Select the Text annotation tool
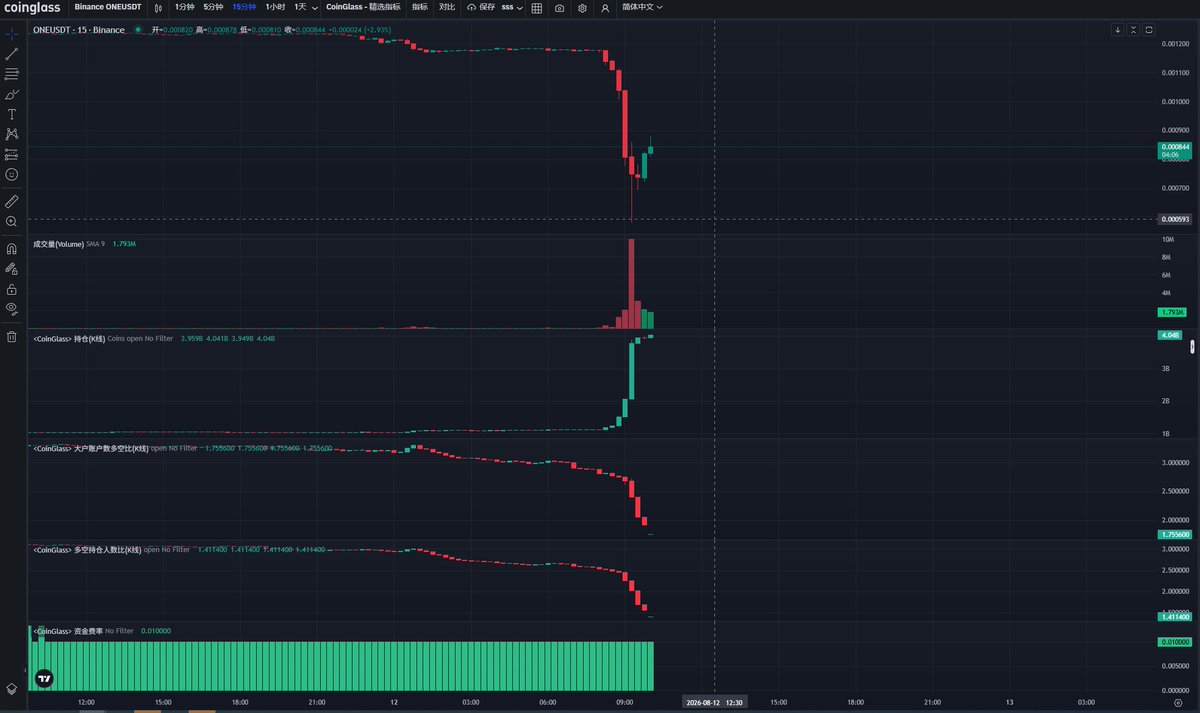Screen dimensions: 1200x713 12,114
